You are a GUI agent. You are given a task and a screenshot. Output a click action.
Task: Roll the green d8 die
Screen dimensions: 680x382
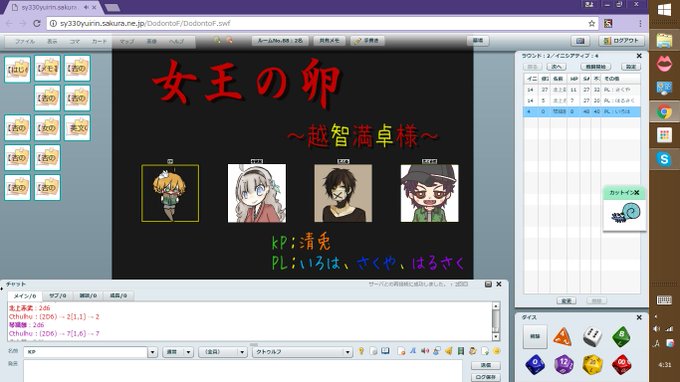621,336
